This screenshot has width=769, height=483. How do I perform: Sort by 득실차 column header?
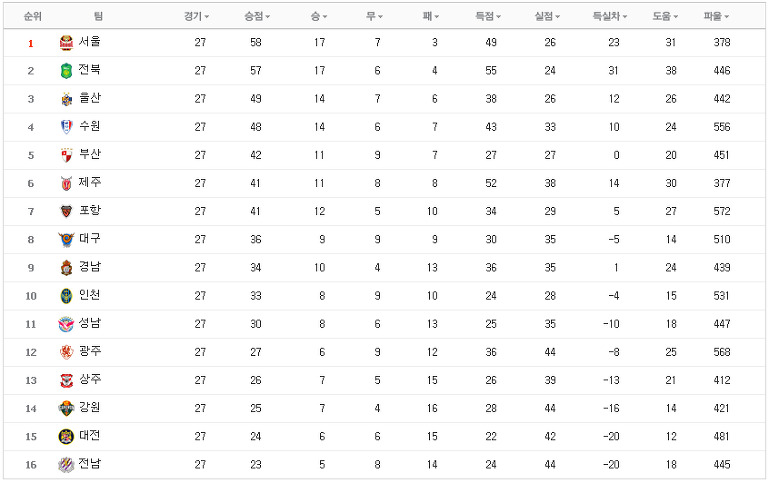pos(610,17)
